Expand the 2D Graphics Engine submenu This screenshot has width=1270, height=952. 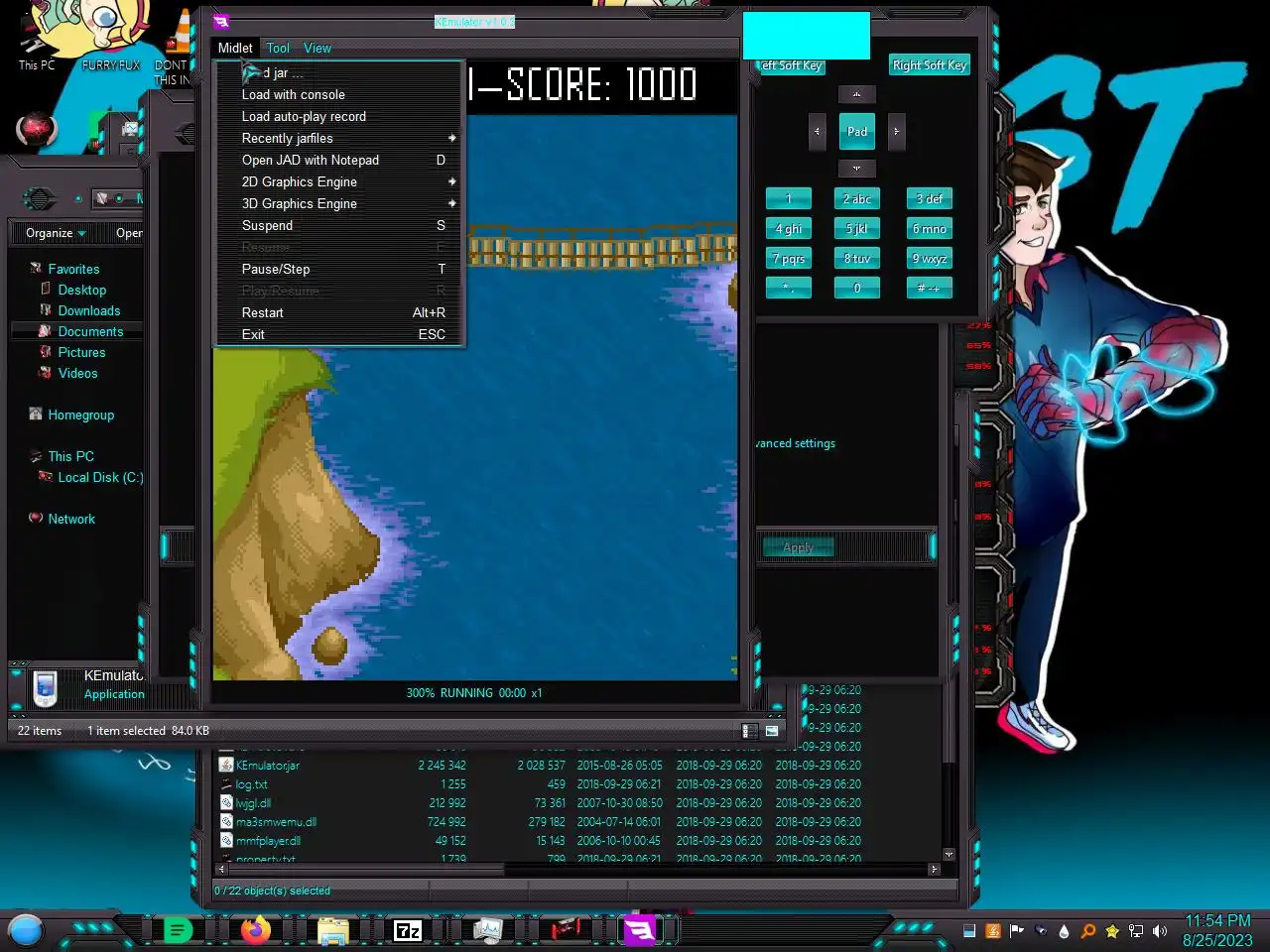point(339,181)
